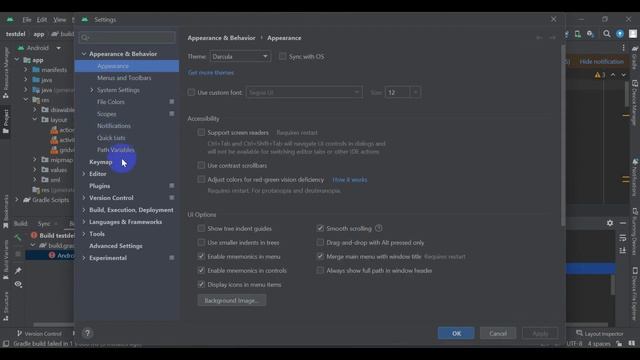The width and height of the screenshot is (640, 360).
Task: Click the device manager icon in main toolbar
Action: click(578, 34)
